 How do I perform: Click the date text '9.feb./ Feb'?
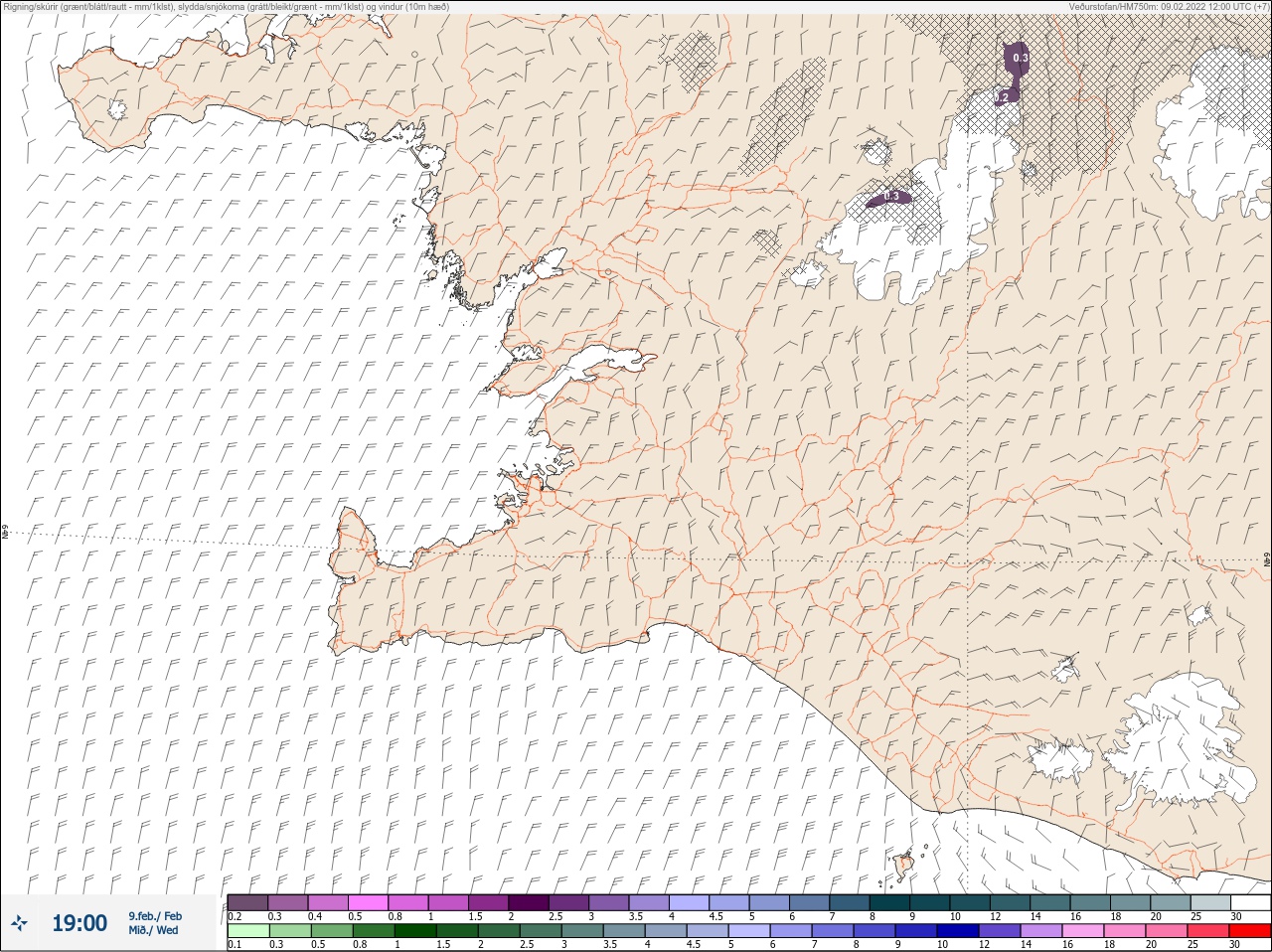(x=155, y=916)
